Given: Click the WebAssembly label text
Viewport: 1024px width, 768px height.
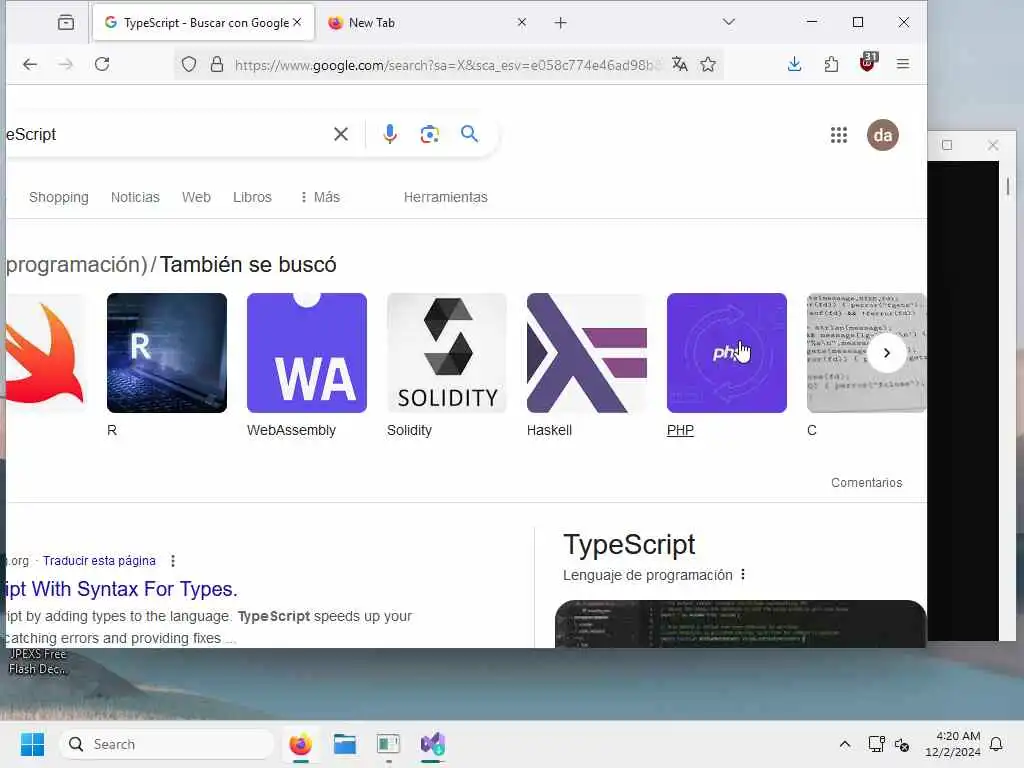Looking at the screenshot, I should 291,430.
